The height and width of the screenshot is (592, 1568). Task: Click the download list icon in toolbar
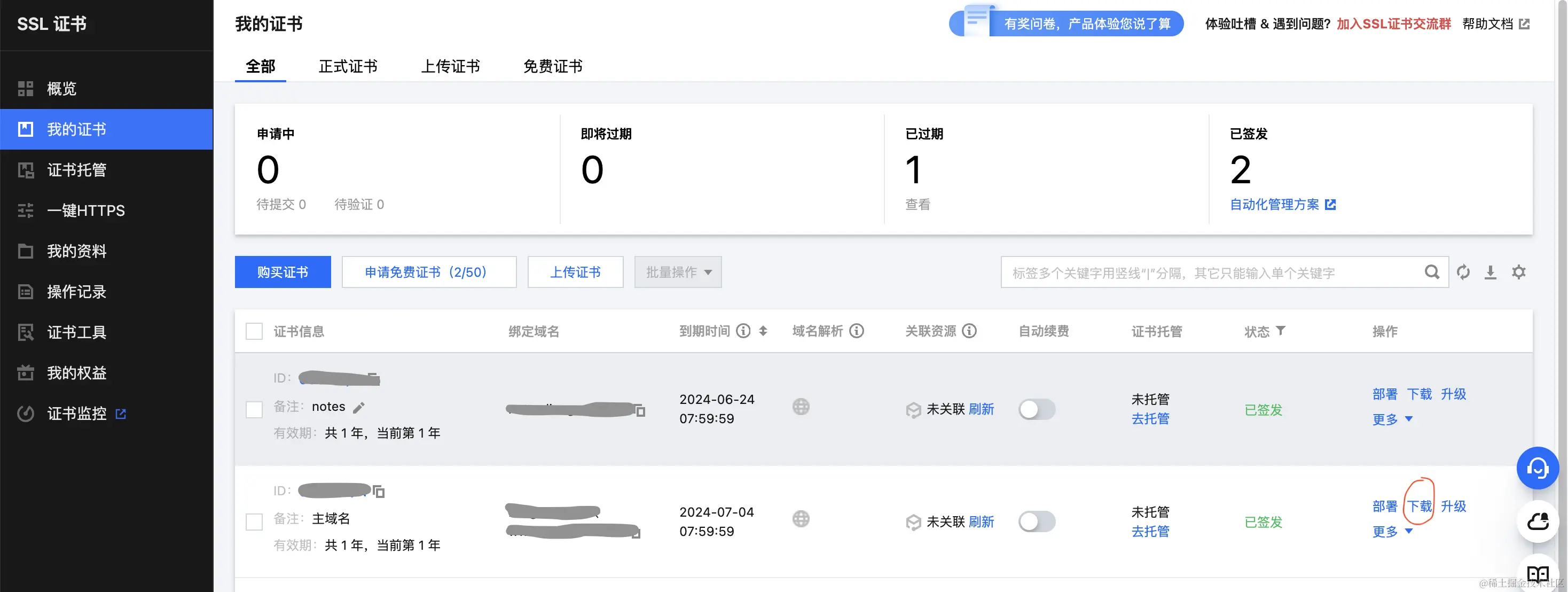[x=1490, y=272]
